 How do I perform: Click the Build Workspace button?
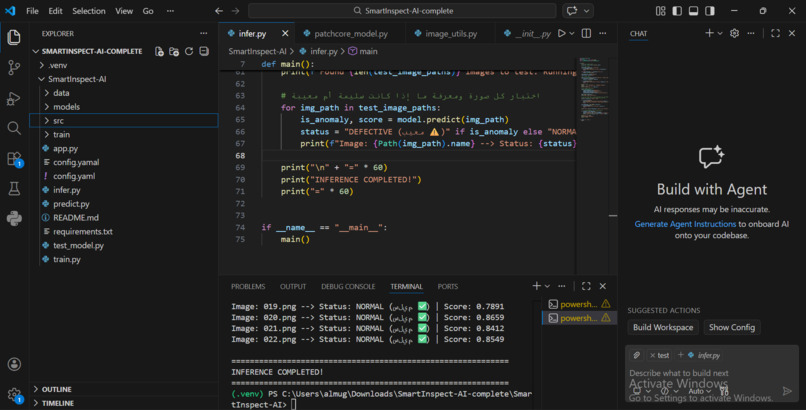pos(663,327)
